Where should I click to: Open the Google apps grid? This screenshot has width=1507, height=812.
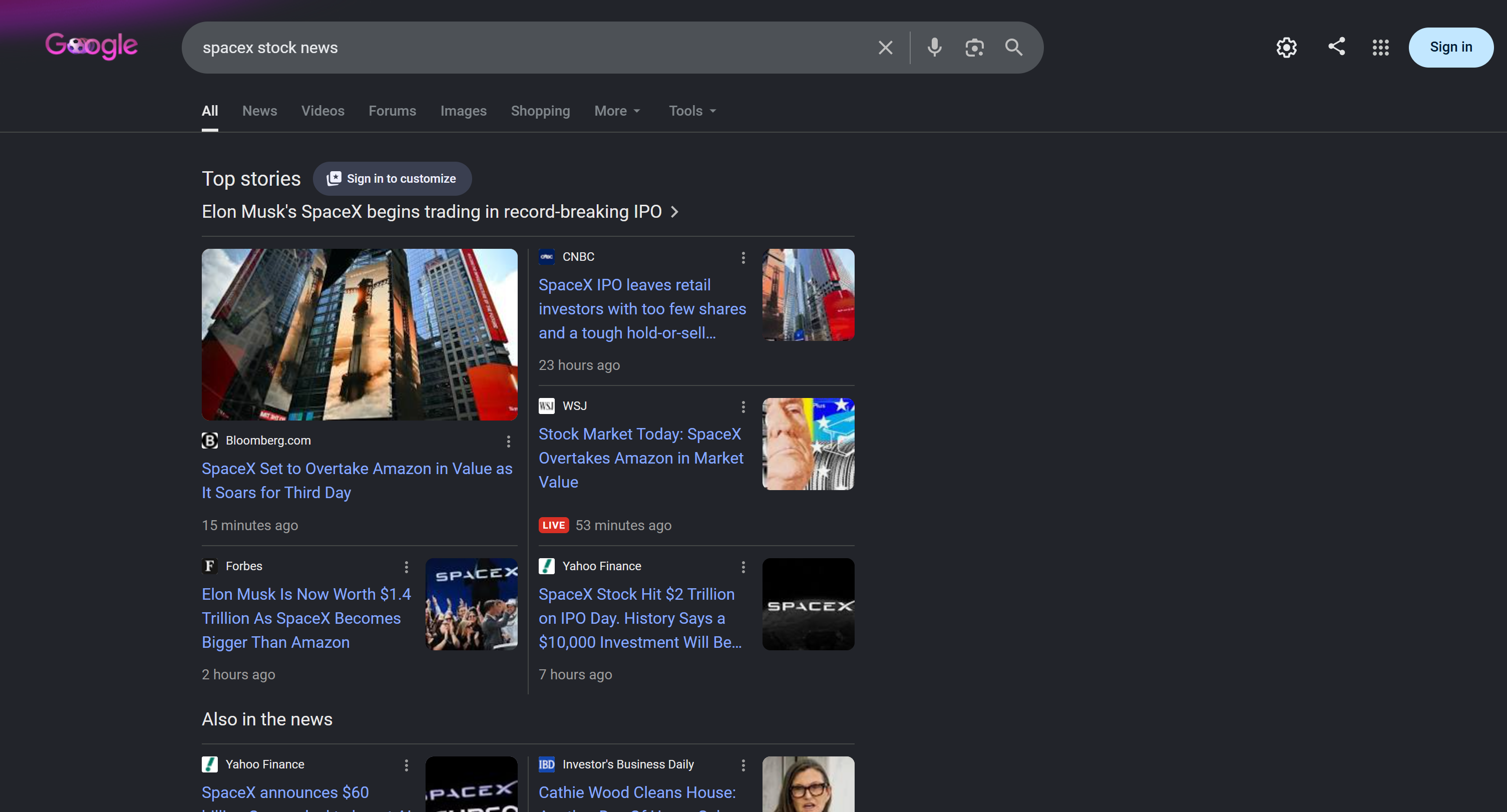click(1381, 48)
